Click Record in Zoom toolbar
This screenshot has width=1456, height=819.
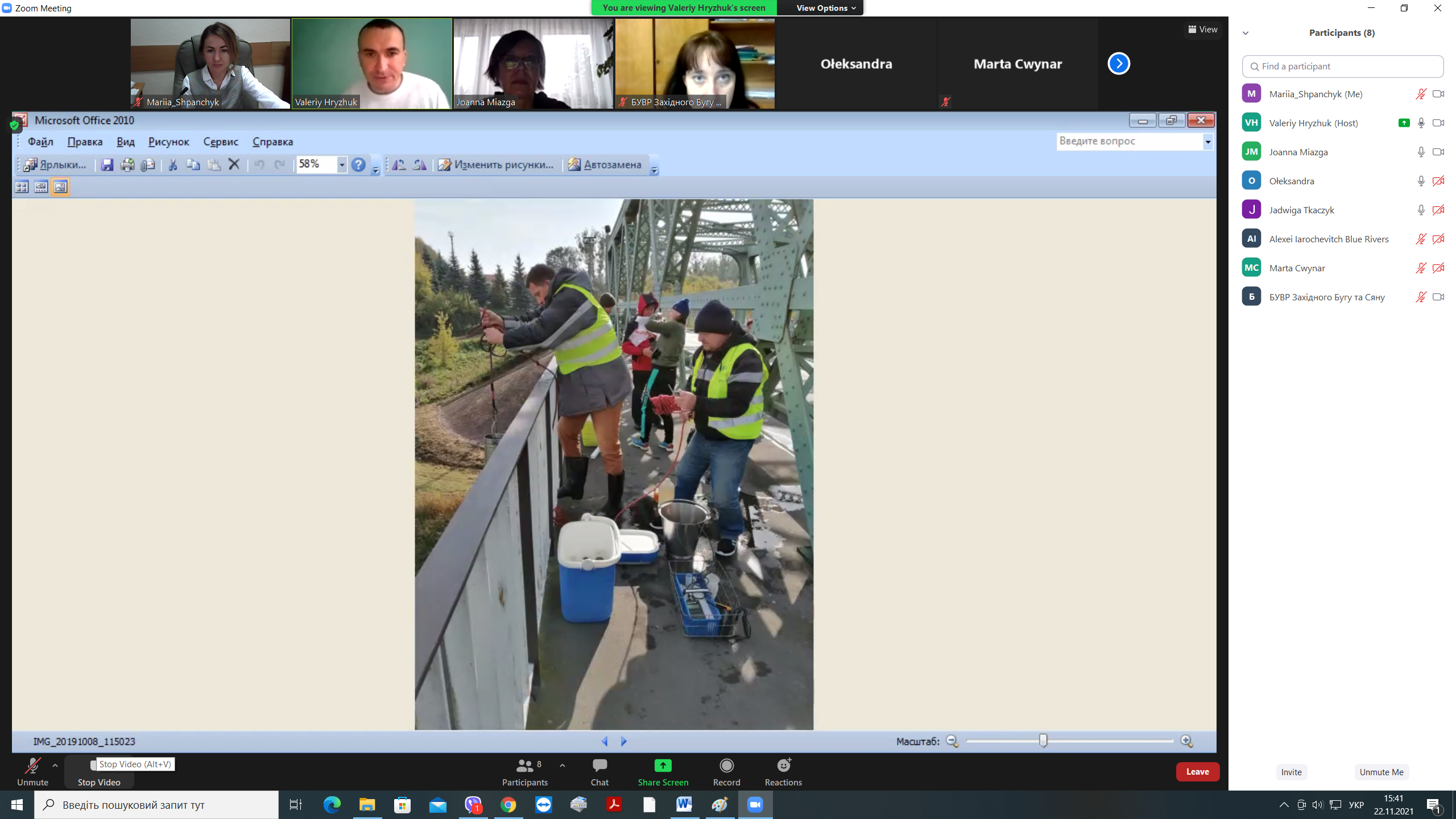point(726,772)
